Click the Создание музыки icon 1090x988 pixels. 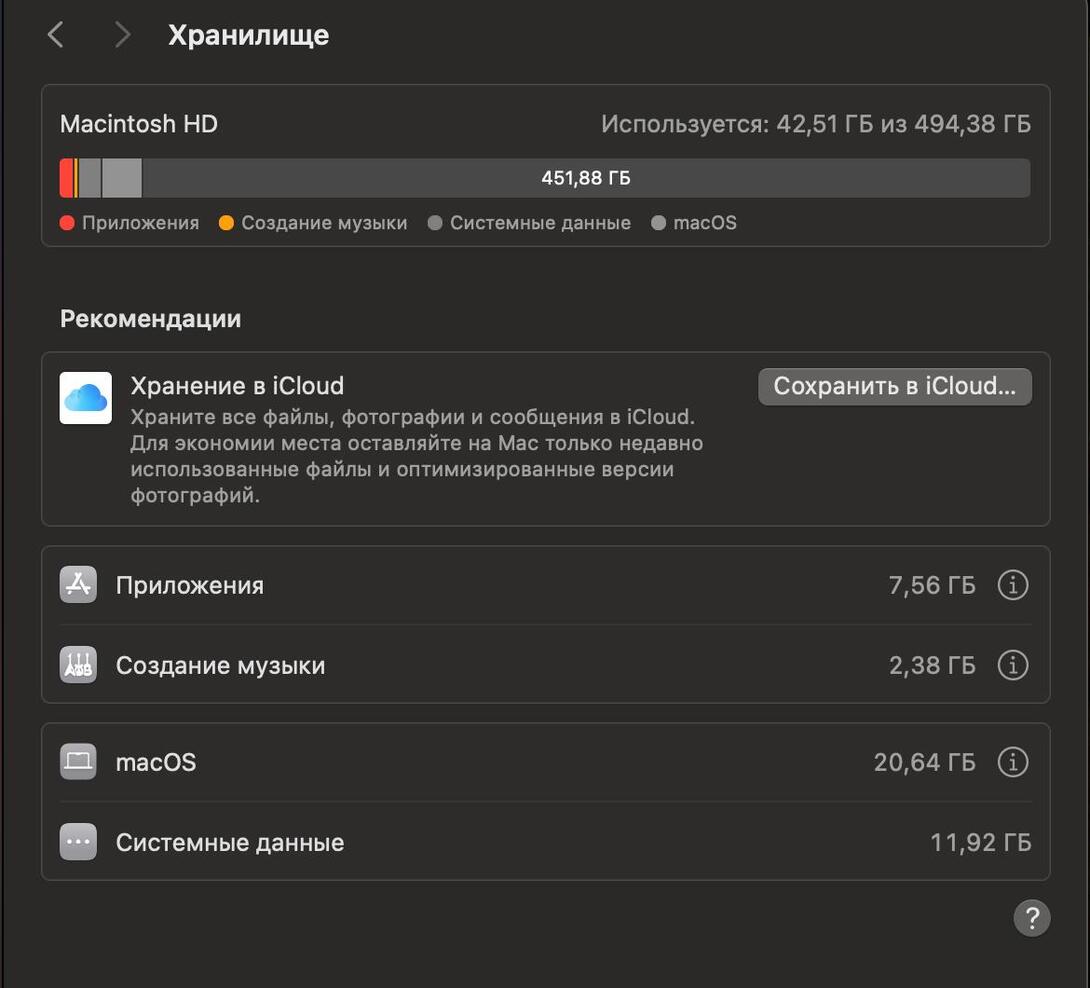pos(78,665)
